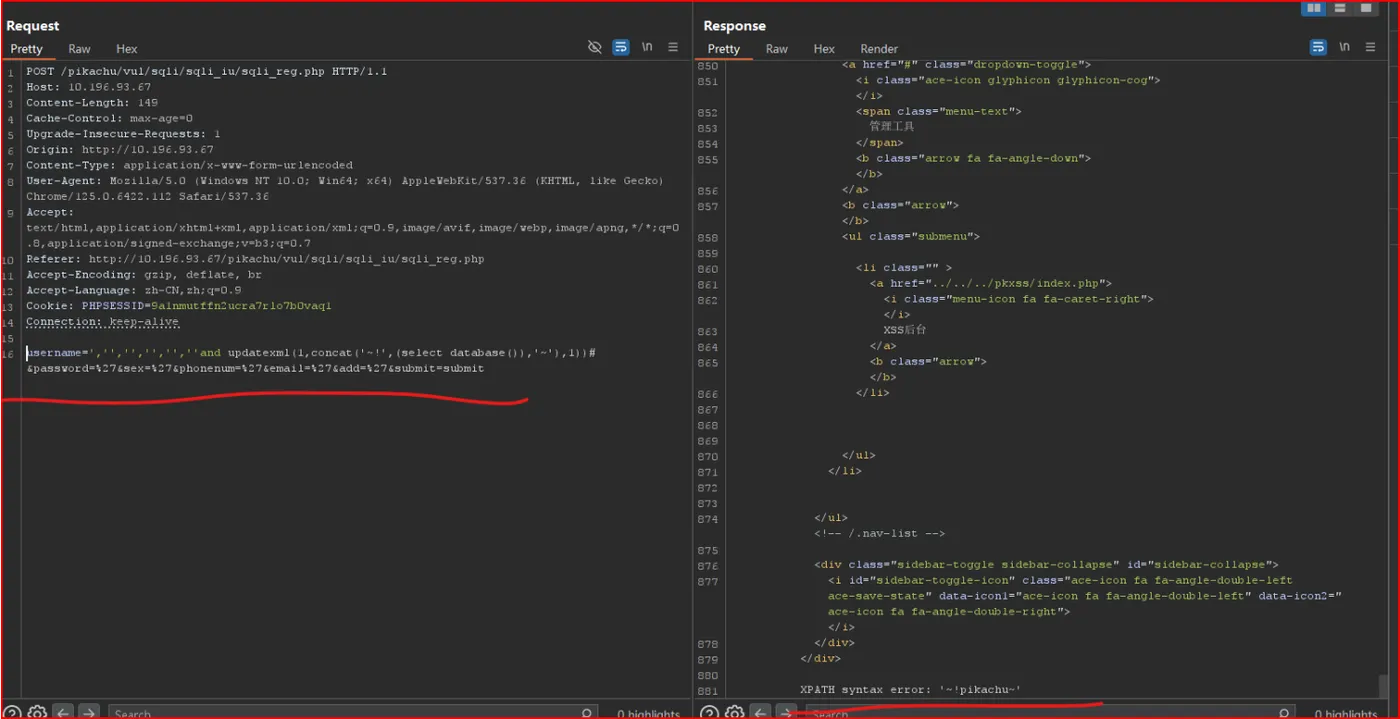Click the sidebar-collapse div line in response
Image resolution: width=1400 pixels, height=719 pixels.
pyautogui.click(x=1046, y=565)
